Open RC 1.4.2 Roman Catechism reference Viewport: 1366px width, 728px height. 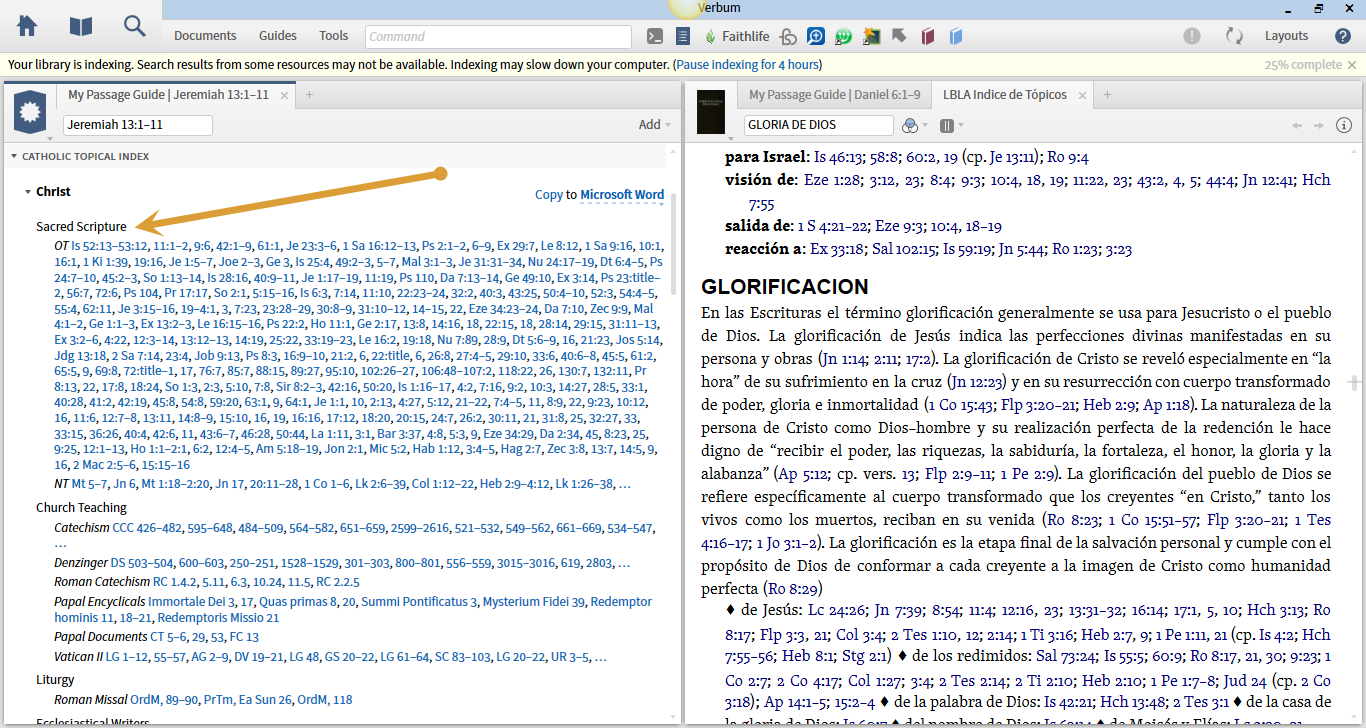coord(174,581)
